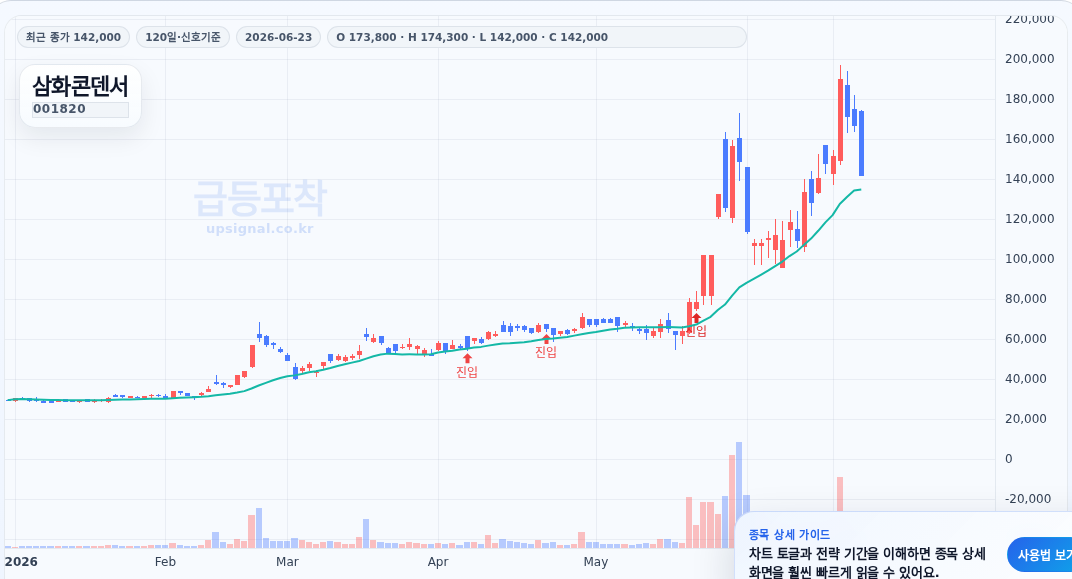Click the 최근 종가 142,000 chip
The width and height of the screenshot is (1072, 579).
[x=73, y=37]
